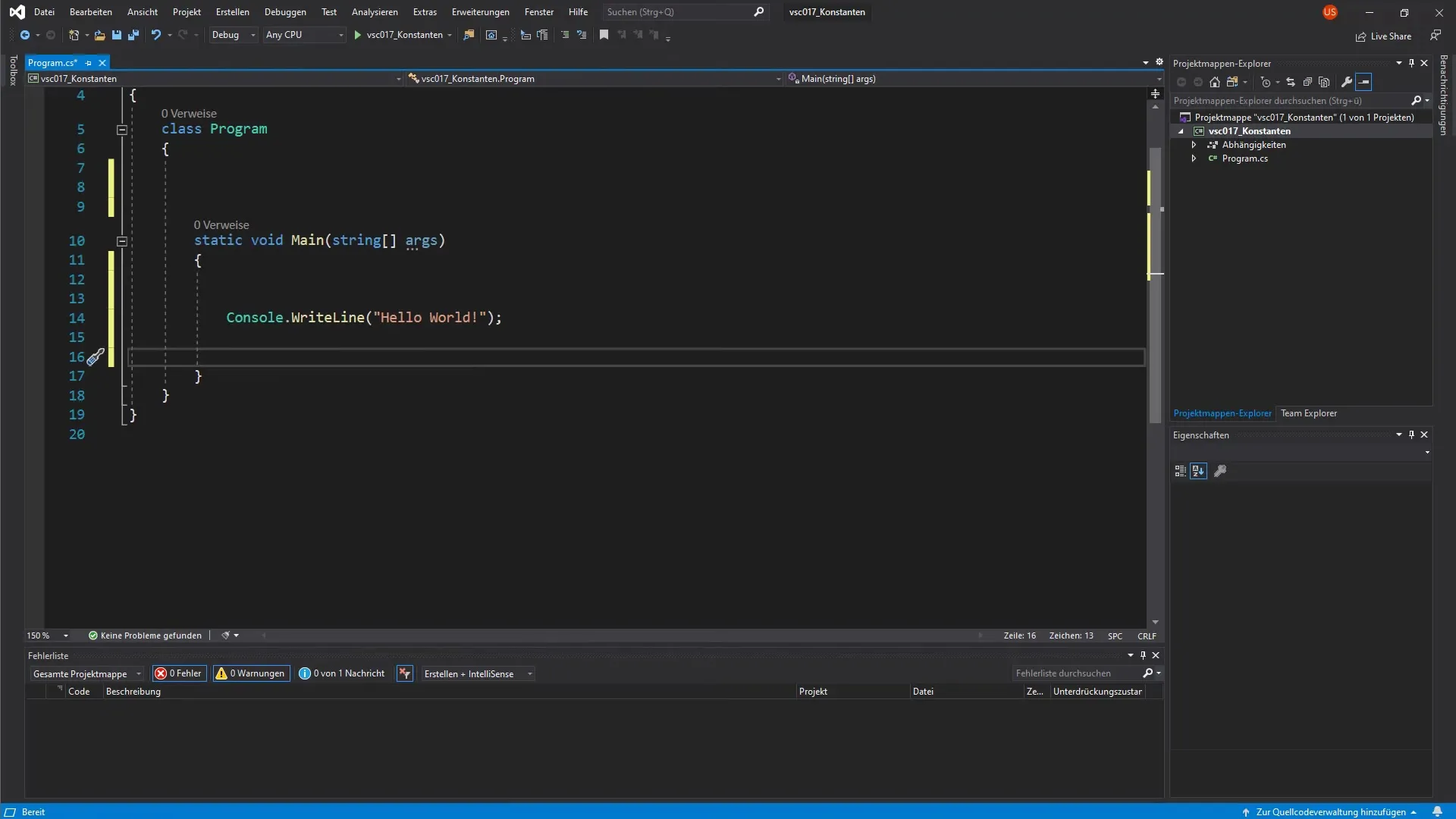Start debugging with the green play icon
This screenshot has width=1456, height=819.
point(357,35)
